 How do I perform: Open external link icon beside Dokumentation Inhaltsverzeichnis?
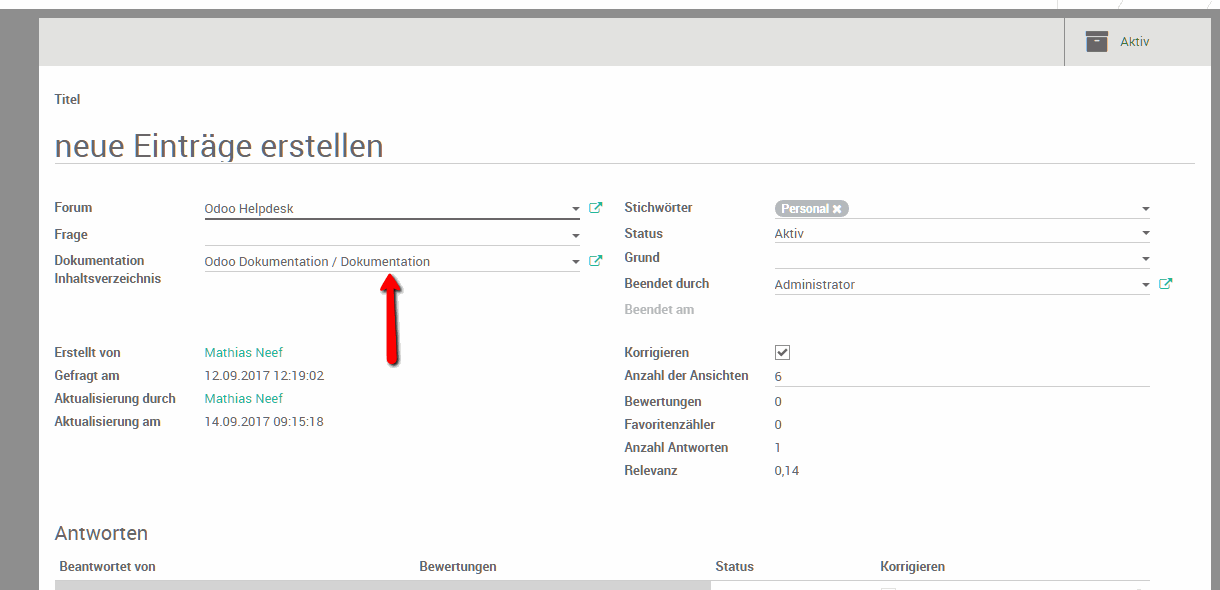(x=596, y=261)
